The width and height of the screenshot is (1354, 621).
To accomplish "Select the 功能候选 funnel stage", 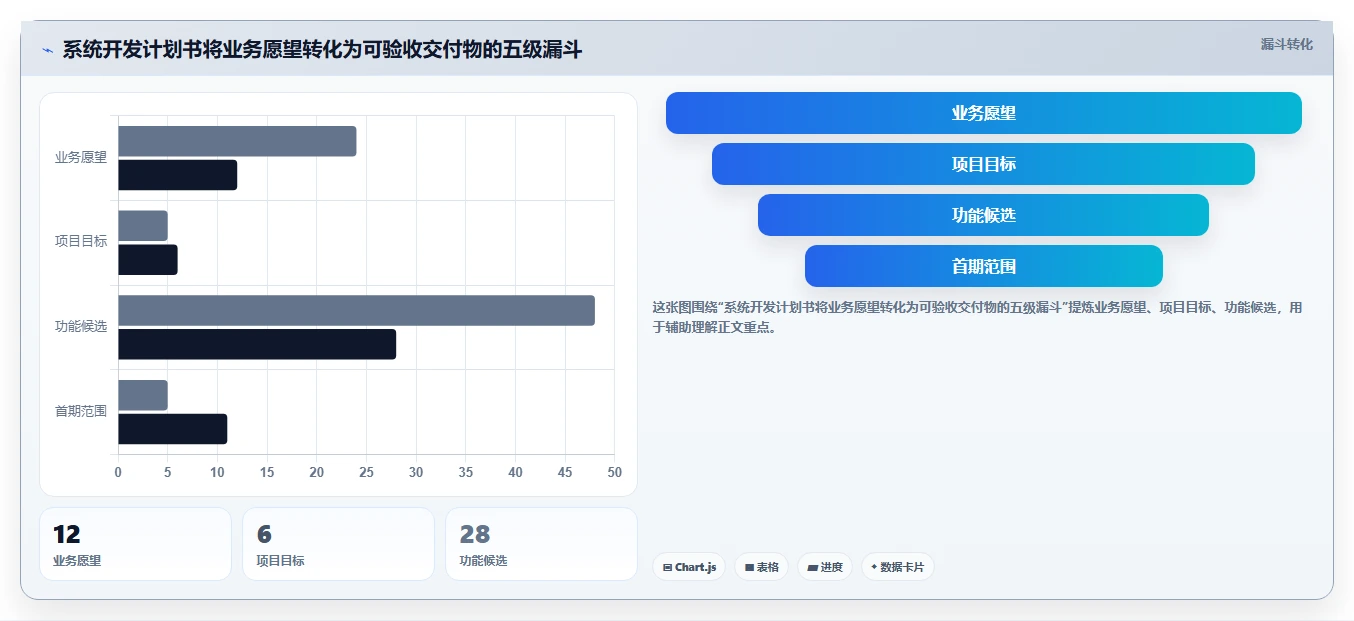I will point(984,215).
